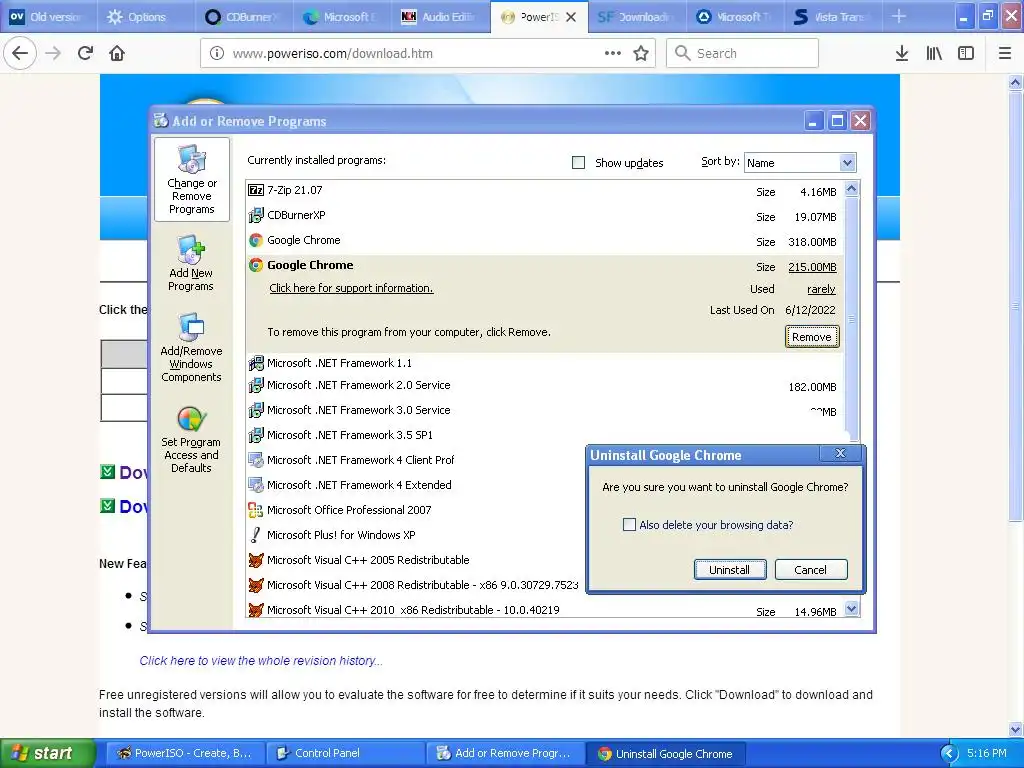
Task: Select Visual C++ 2008 Redistributable row
Action: coord(413,585)
